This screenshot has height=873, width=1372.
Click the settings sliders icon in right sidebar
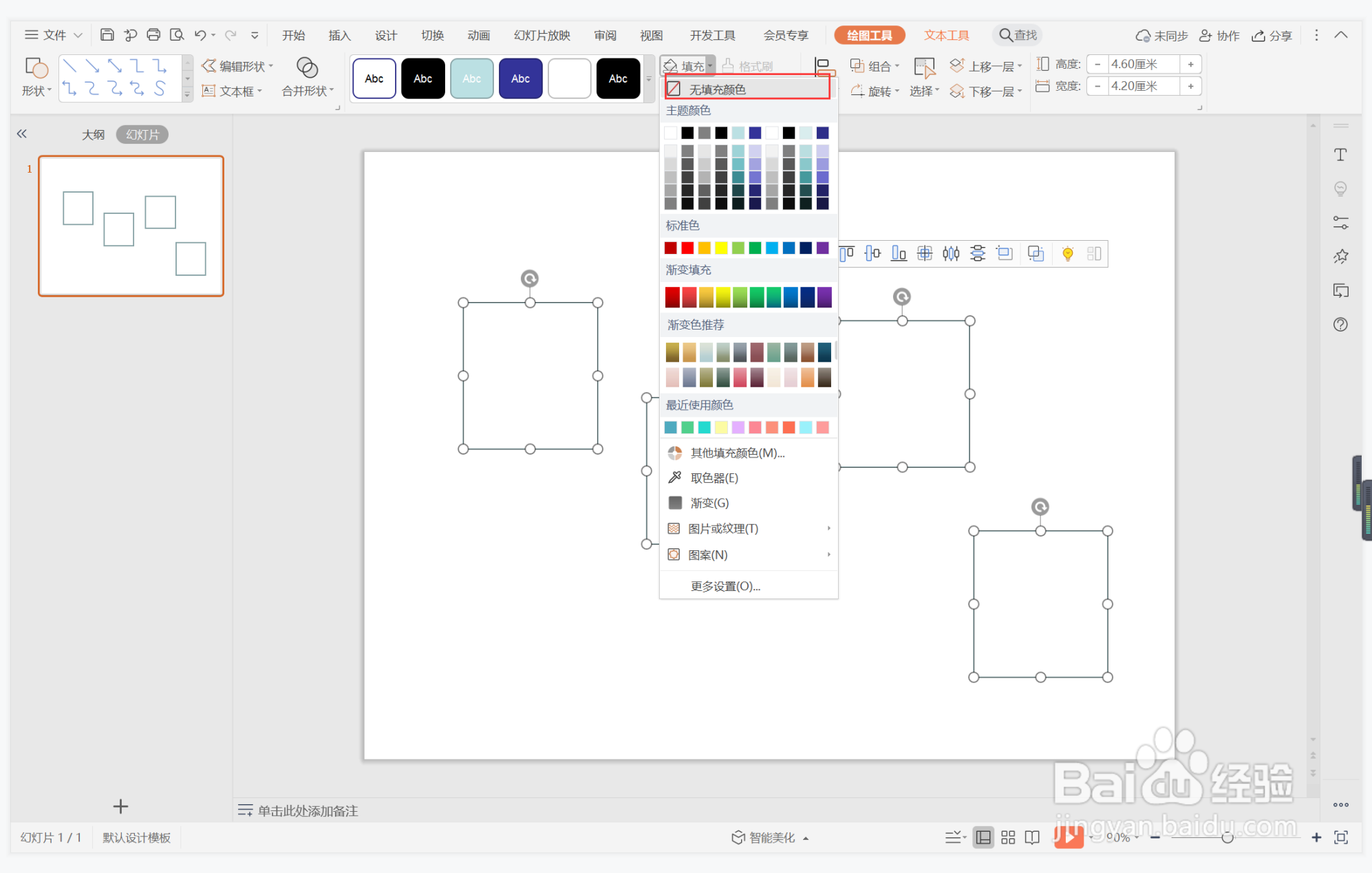(x=1340, y=222)
